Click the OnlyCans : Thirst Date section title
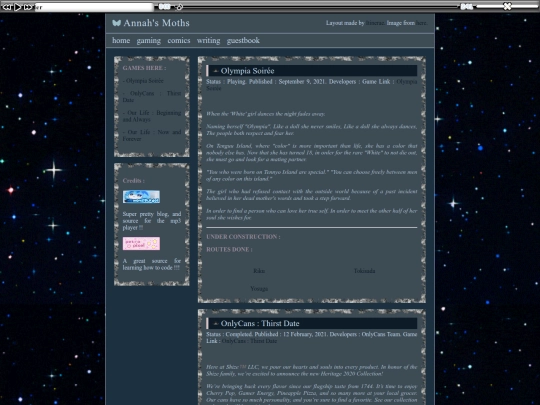Image resolution: width=540 pixels, height=405 pixels. [x=260, y=324]
